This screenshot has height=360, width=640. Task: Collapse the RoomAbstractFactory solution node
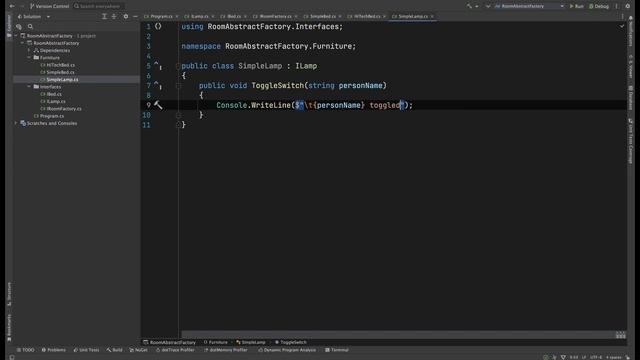coord(16,36)
